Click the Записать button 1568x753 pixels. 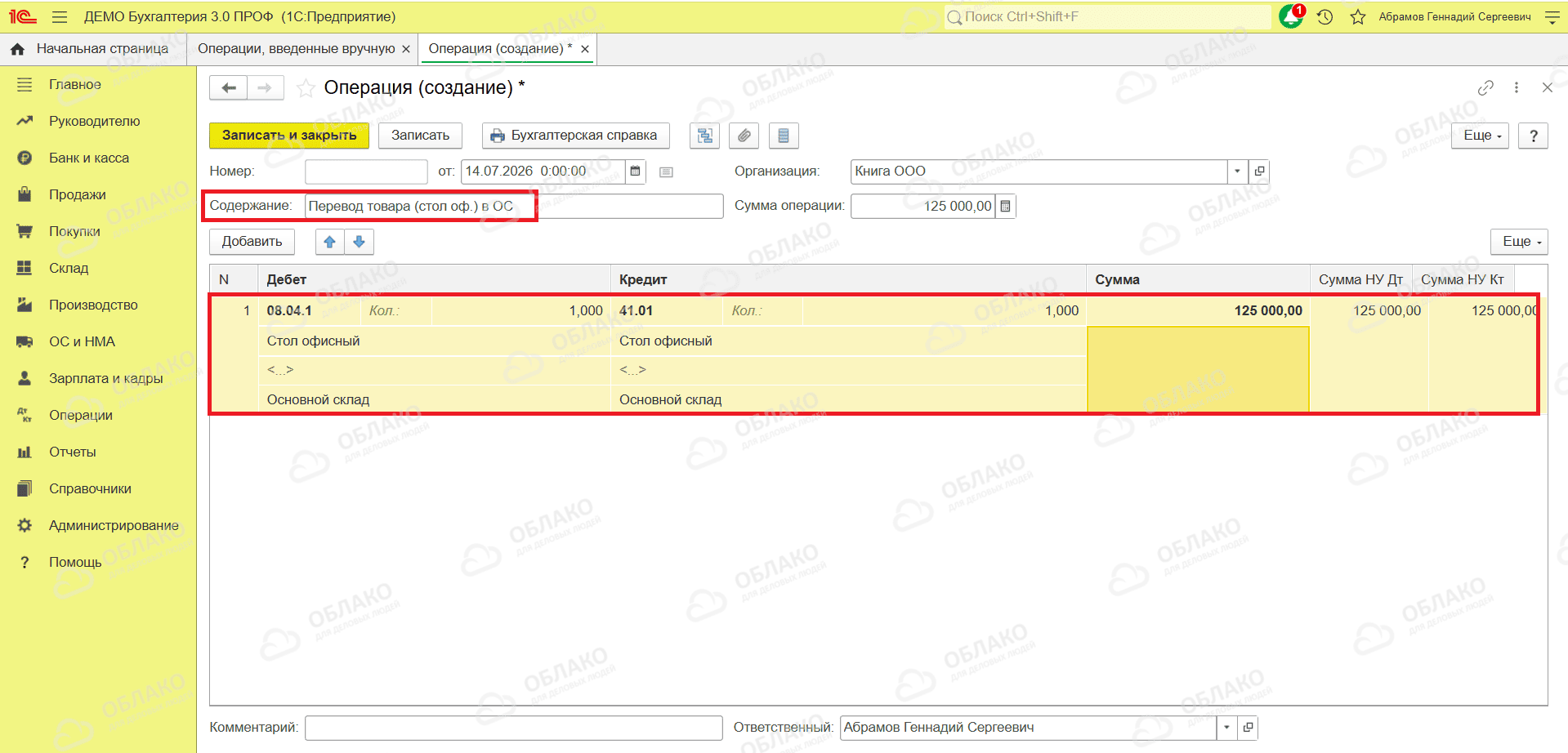click(420, 136)
